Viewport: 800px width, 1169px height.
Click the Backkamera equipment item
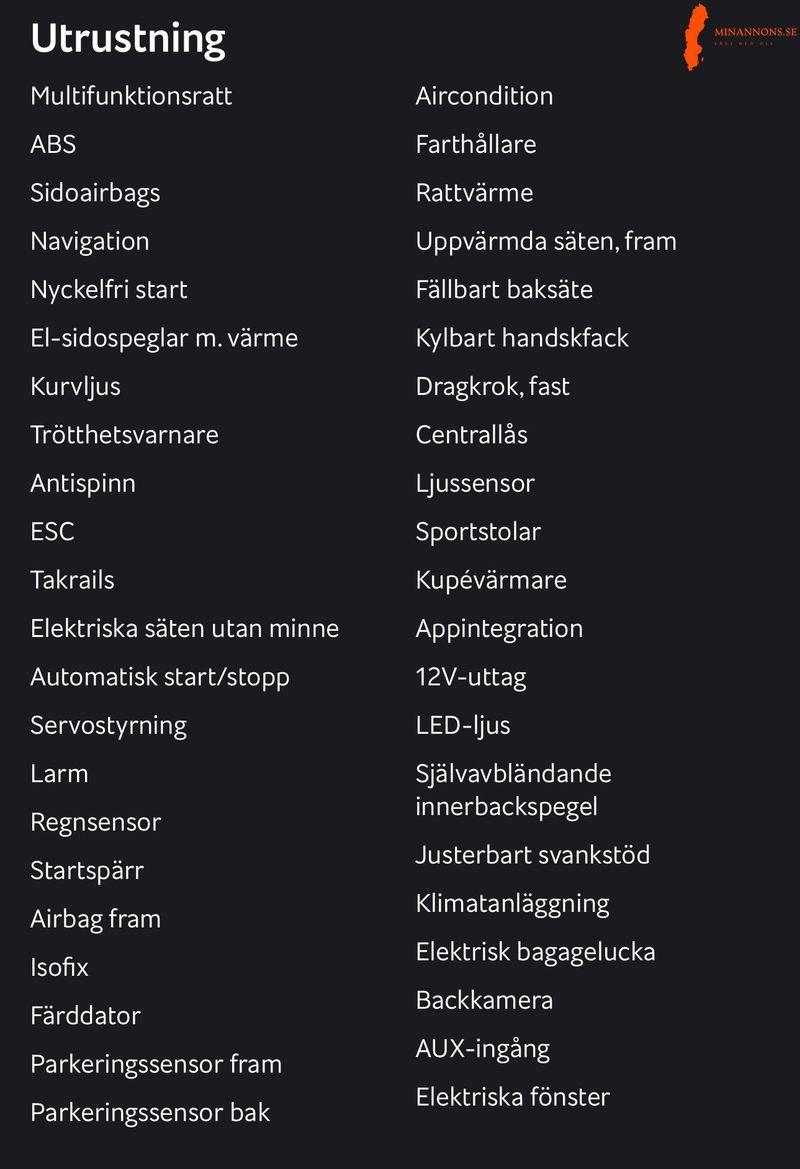pos(484,1001)
